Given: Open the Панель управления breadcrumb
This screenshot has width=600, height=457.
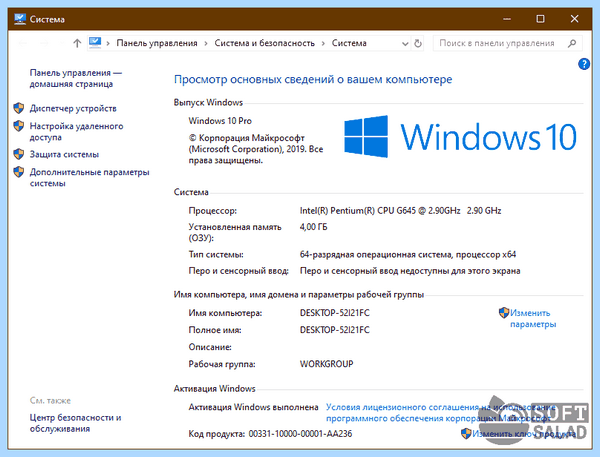Looking at the screenshot, I should pyautogui.click(x=157, y=43).
